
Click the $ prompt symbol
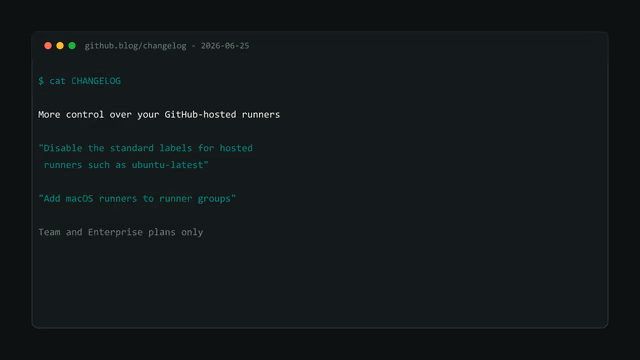[41, 81]
